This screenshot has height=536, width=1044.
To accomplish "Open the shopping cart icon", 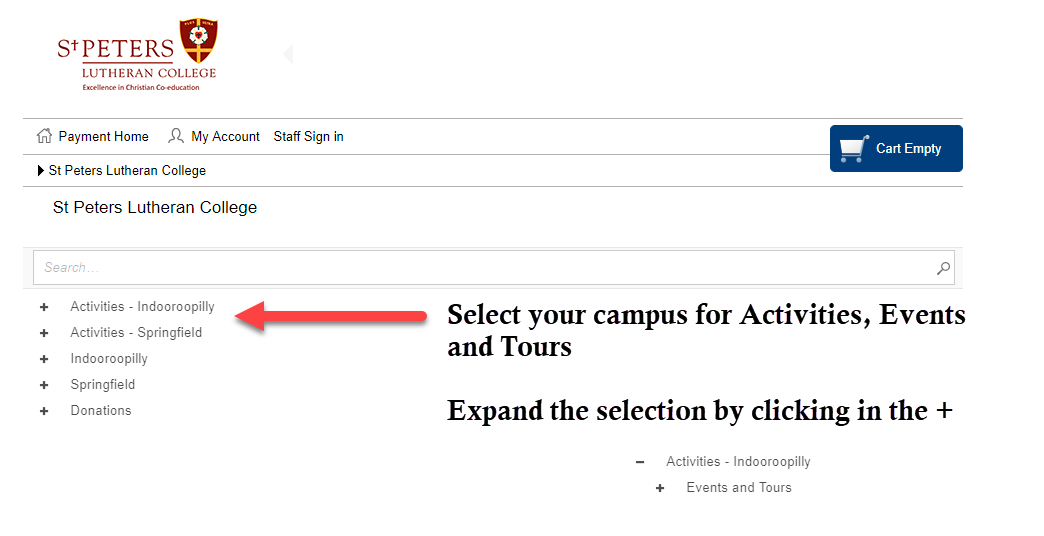I will tap(854, 148).
